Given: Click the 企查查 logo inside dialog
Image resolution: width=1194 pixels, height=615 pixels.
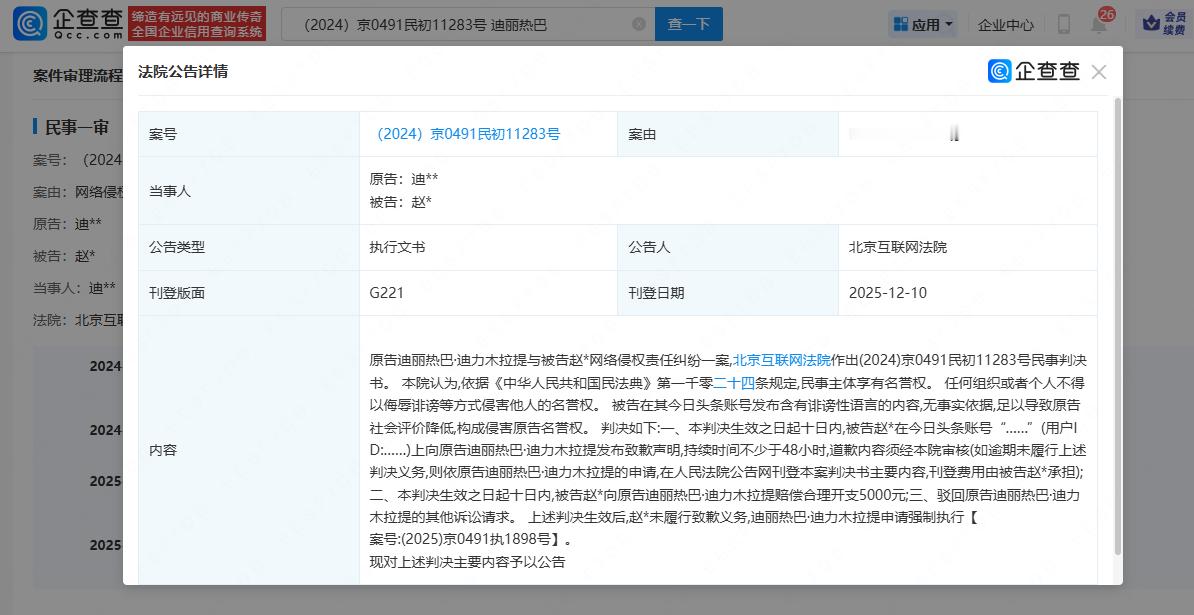Looking at the screenshot, I should [1034, 72].
